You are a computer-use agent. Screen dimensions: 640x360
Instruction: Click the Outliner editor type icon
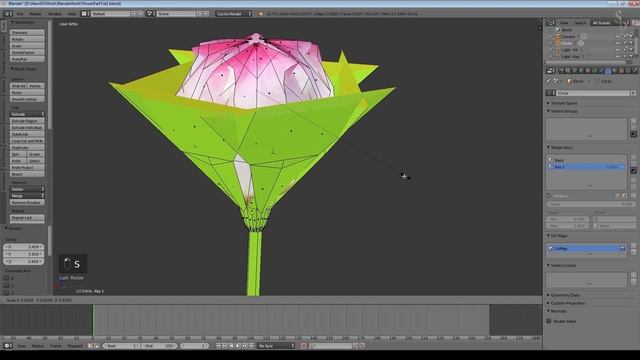(551, 23)
